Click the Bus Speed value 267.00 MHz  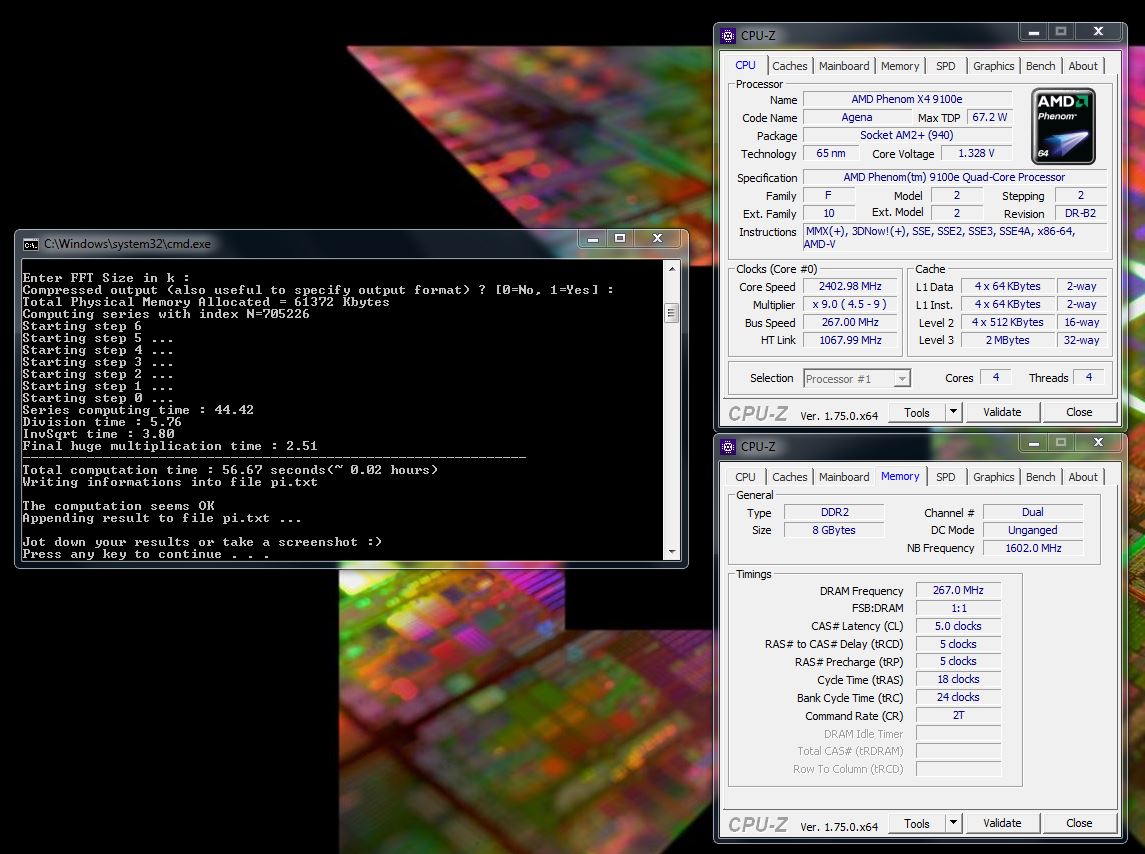(850, 322)
